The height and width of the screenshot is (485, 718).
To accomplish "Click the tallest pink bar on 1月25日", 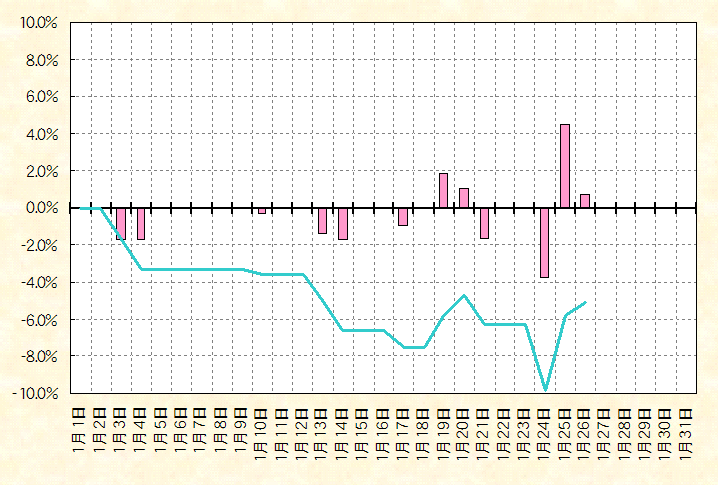I will pos(565,166).
